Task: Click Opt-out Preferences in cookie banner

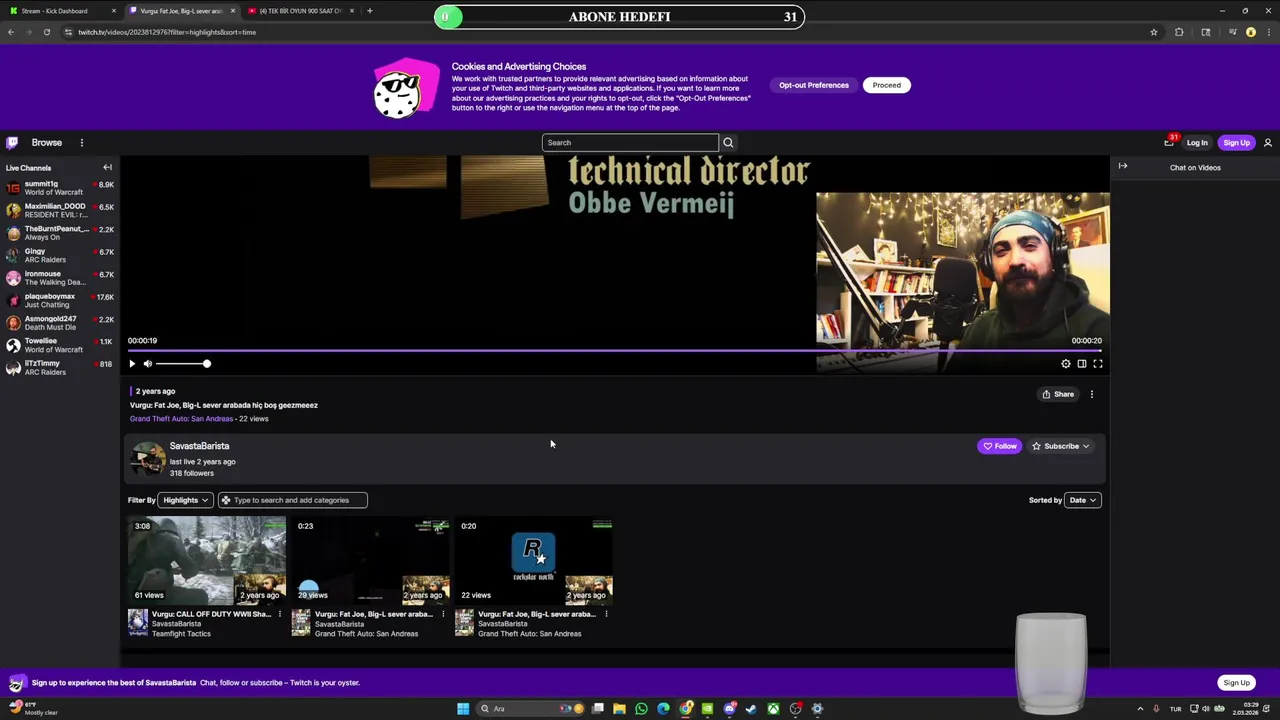Action: tap(814, 85)
